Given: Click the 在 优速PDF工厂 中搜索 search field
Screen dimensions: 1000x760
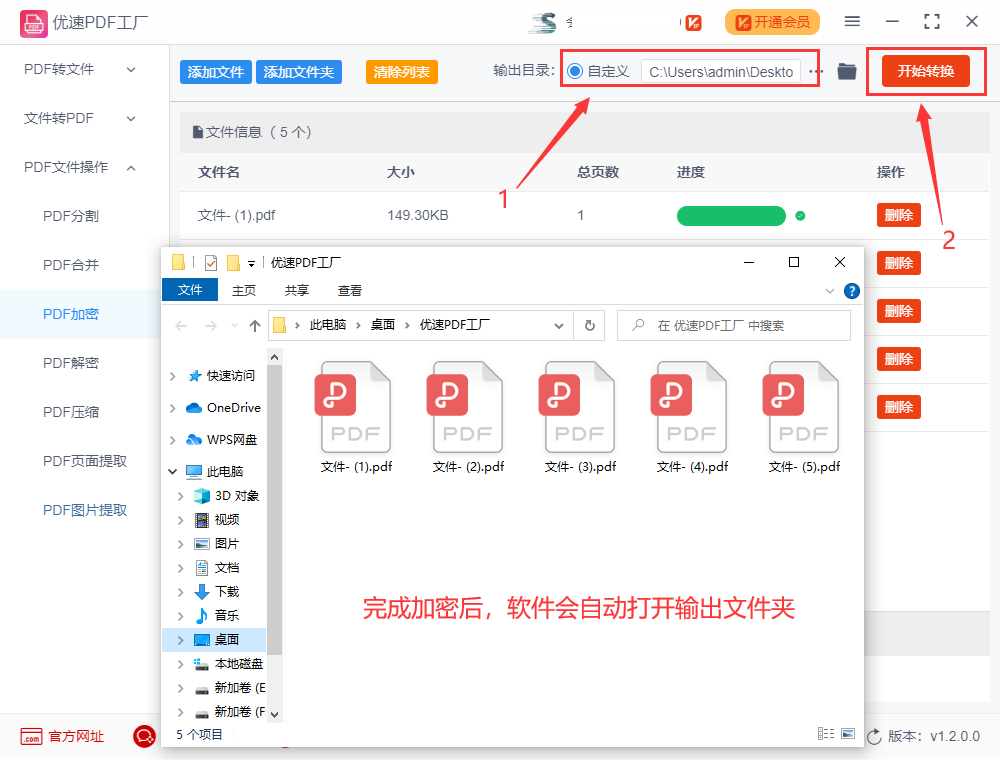Looking at the screenshot, I should coord(733,326).
